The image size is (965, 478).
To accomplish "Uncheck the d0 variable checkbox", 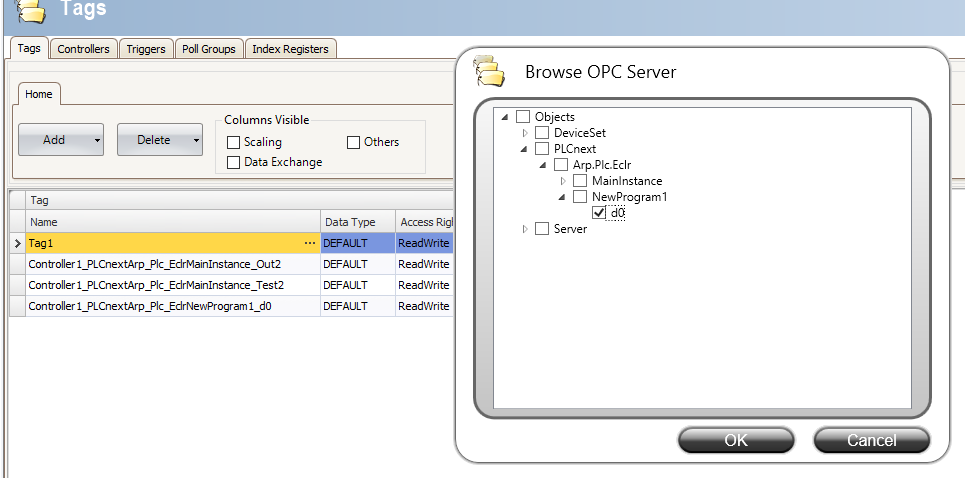I will pyautogui.click(x=599, y=213).
